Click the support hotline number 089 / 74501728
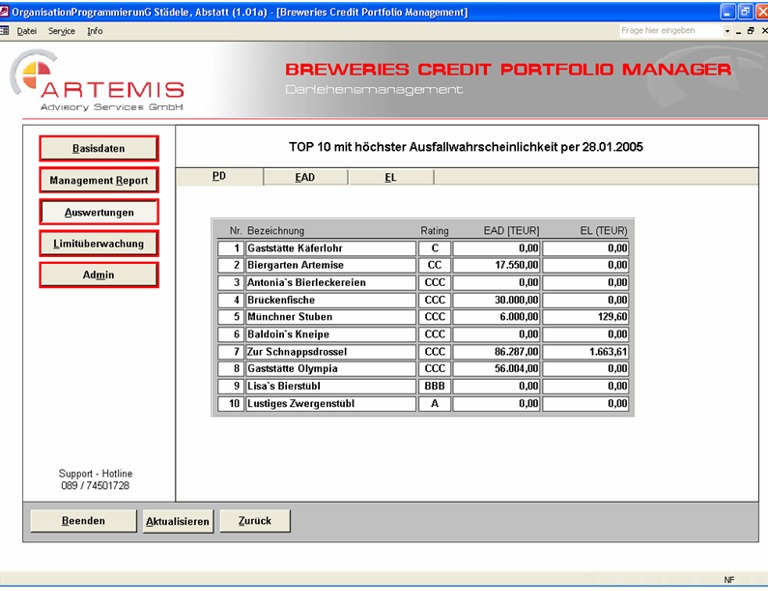 [x=96, y=485]
